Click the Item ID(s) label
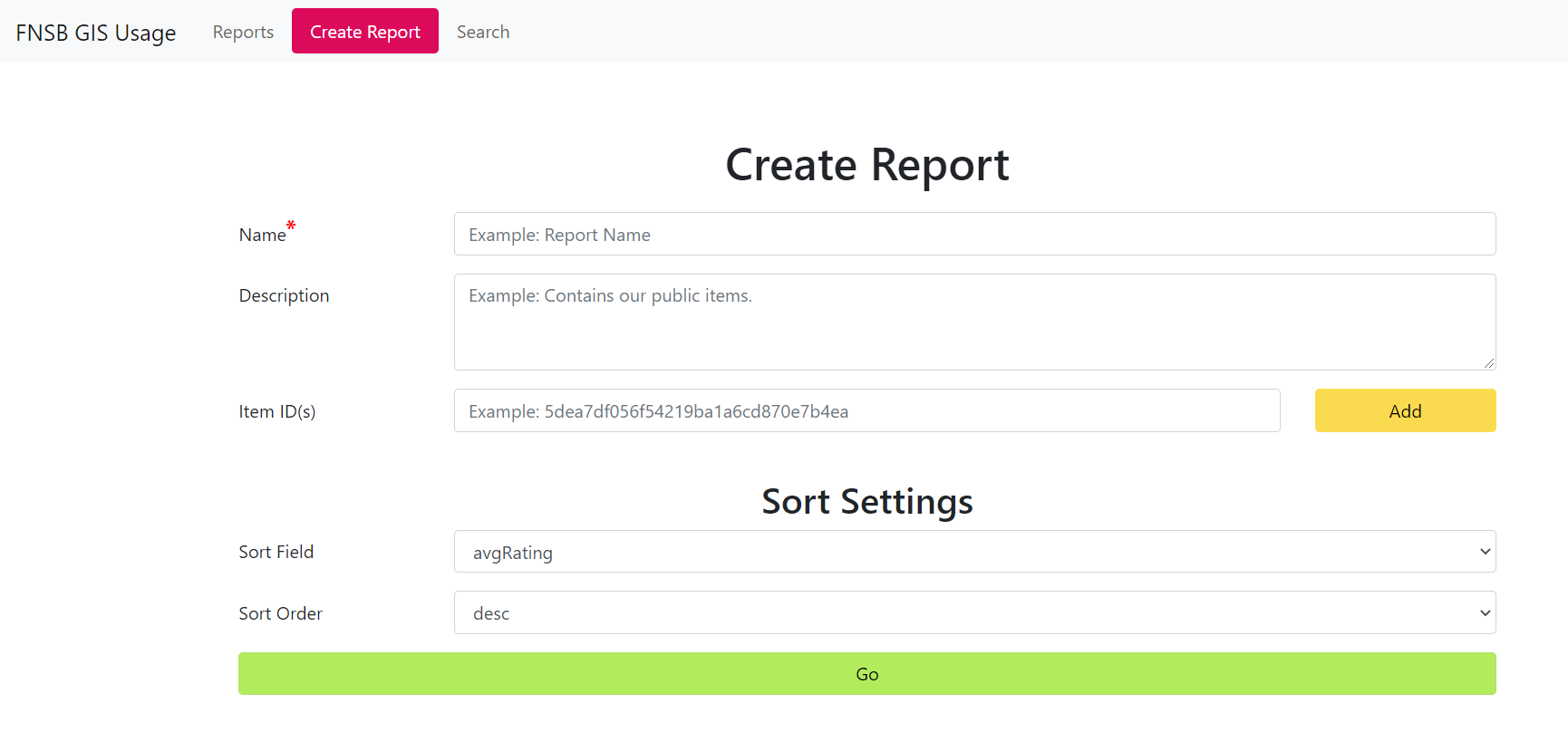This screenshot has height=742, width=1568. [x=277, y=411]
